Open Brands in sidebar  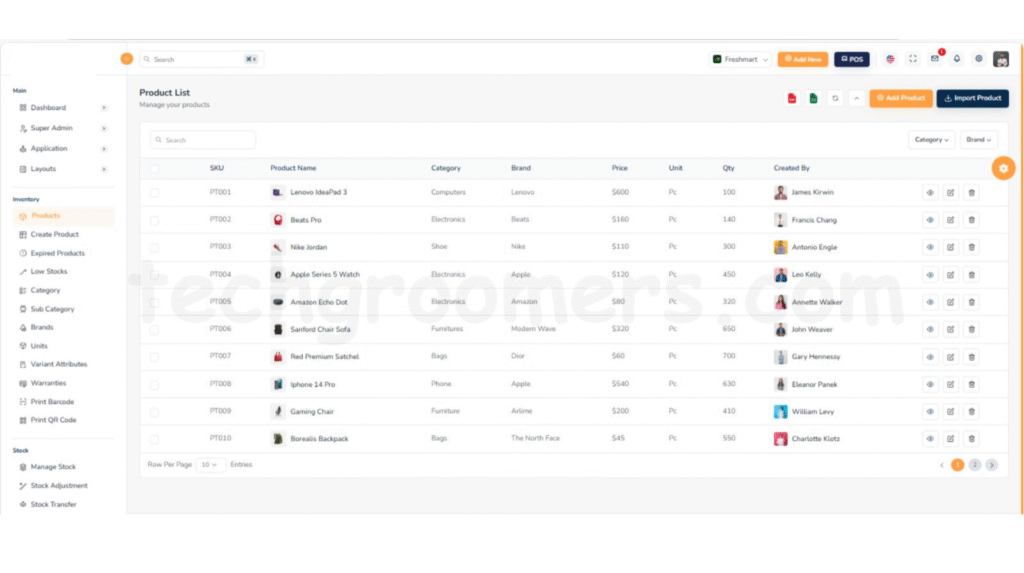42,328
